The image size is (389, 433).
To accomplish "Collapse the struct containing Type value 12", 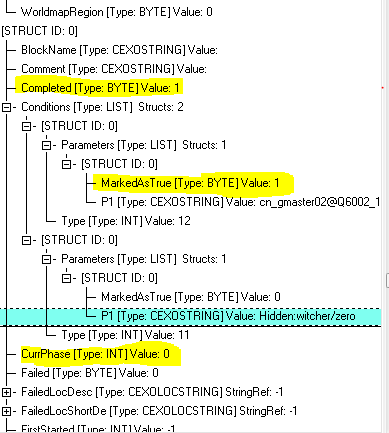I will 26,126.
